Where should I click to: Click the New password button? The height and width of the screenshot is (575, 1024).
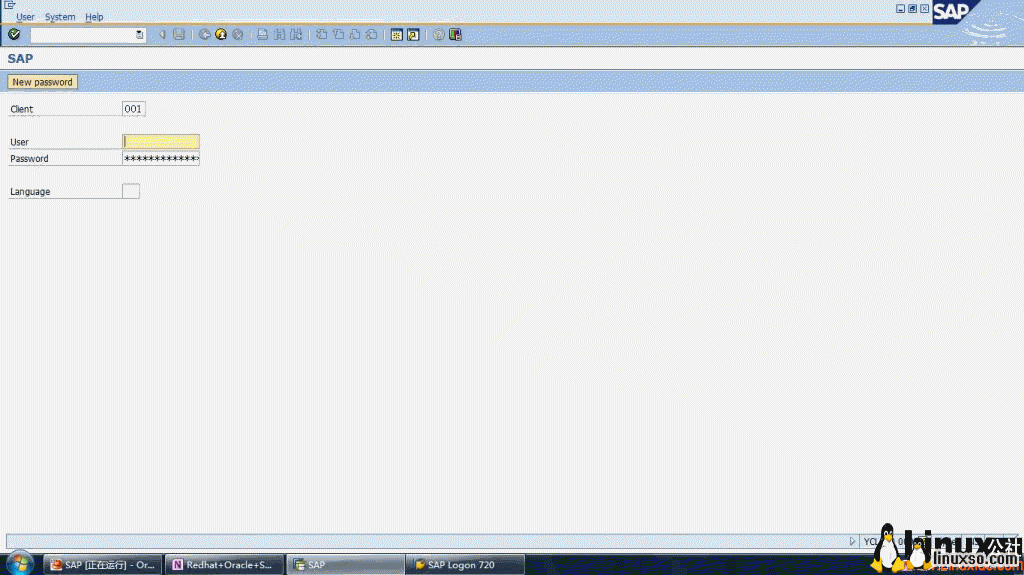pyautogui.click(x=42, y=82)
